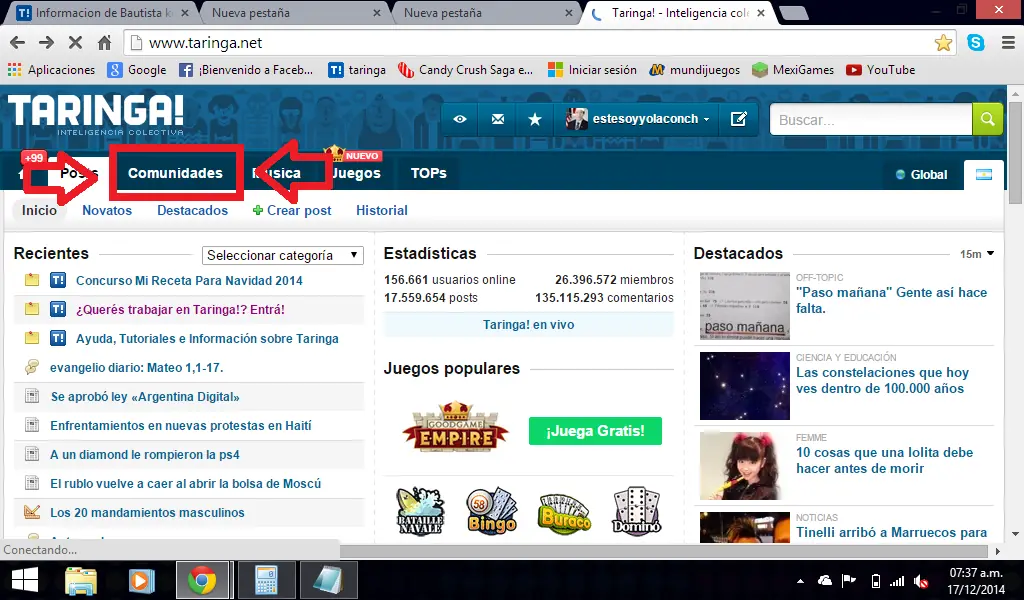The image size is (1024, 600).
Task: Open Se aprobó ley «Argentina Digital» post
Action: point(145,397)
